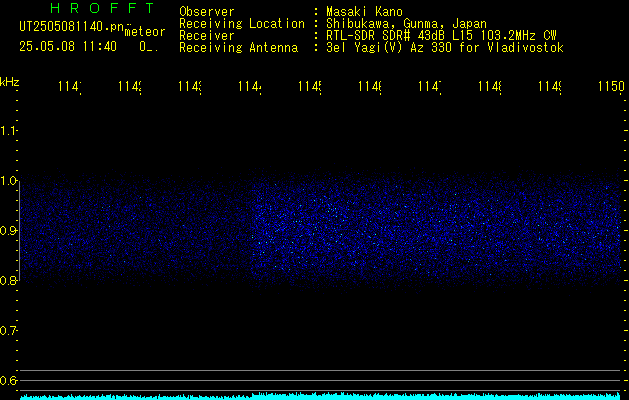629x400 pixels.
Task: Click the Observer label
Action: point(207,12)
